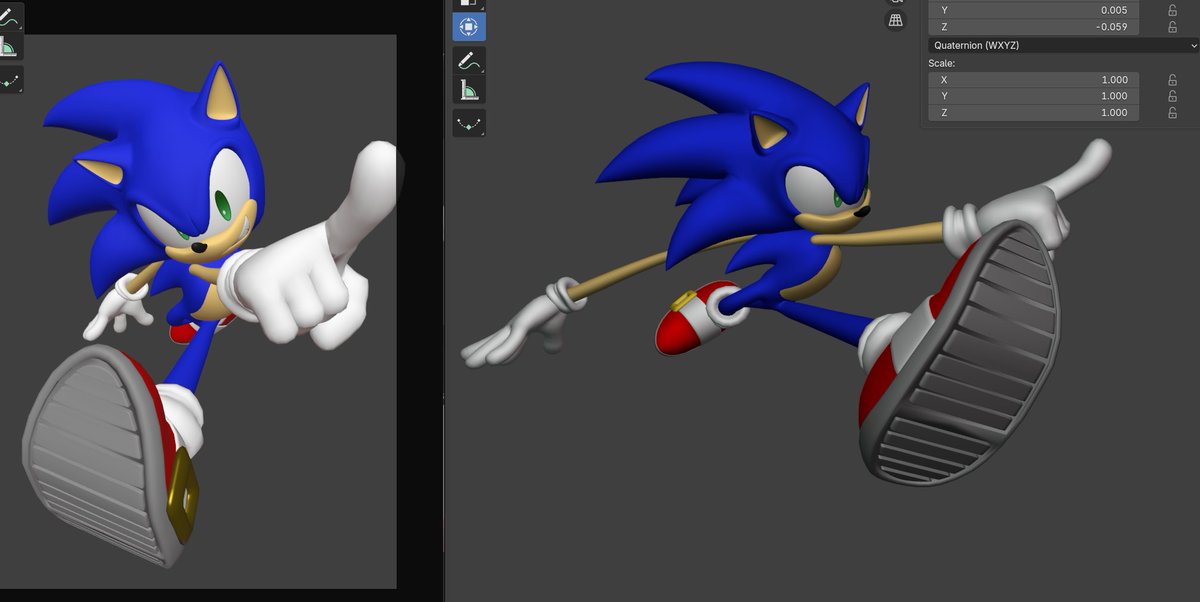Select the Measure tool in left viewport
This screenshot has height=602, width=1200.
coord(10,47)
